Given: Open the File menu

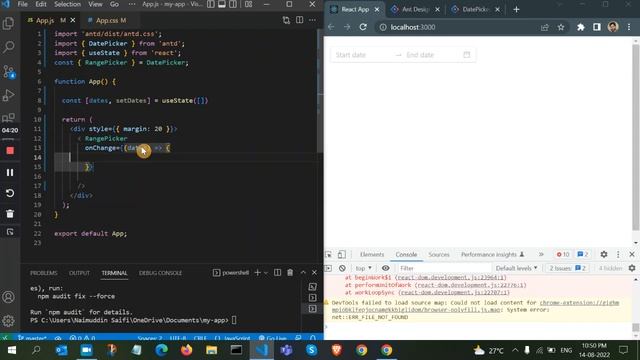Looking at the screenshot, I should click(x=22, y=4).
